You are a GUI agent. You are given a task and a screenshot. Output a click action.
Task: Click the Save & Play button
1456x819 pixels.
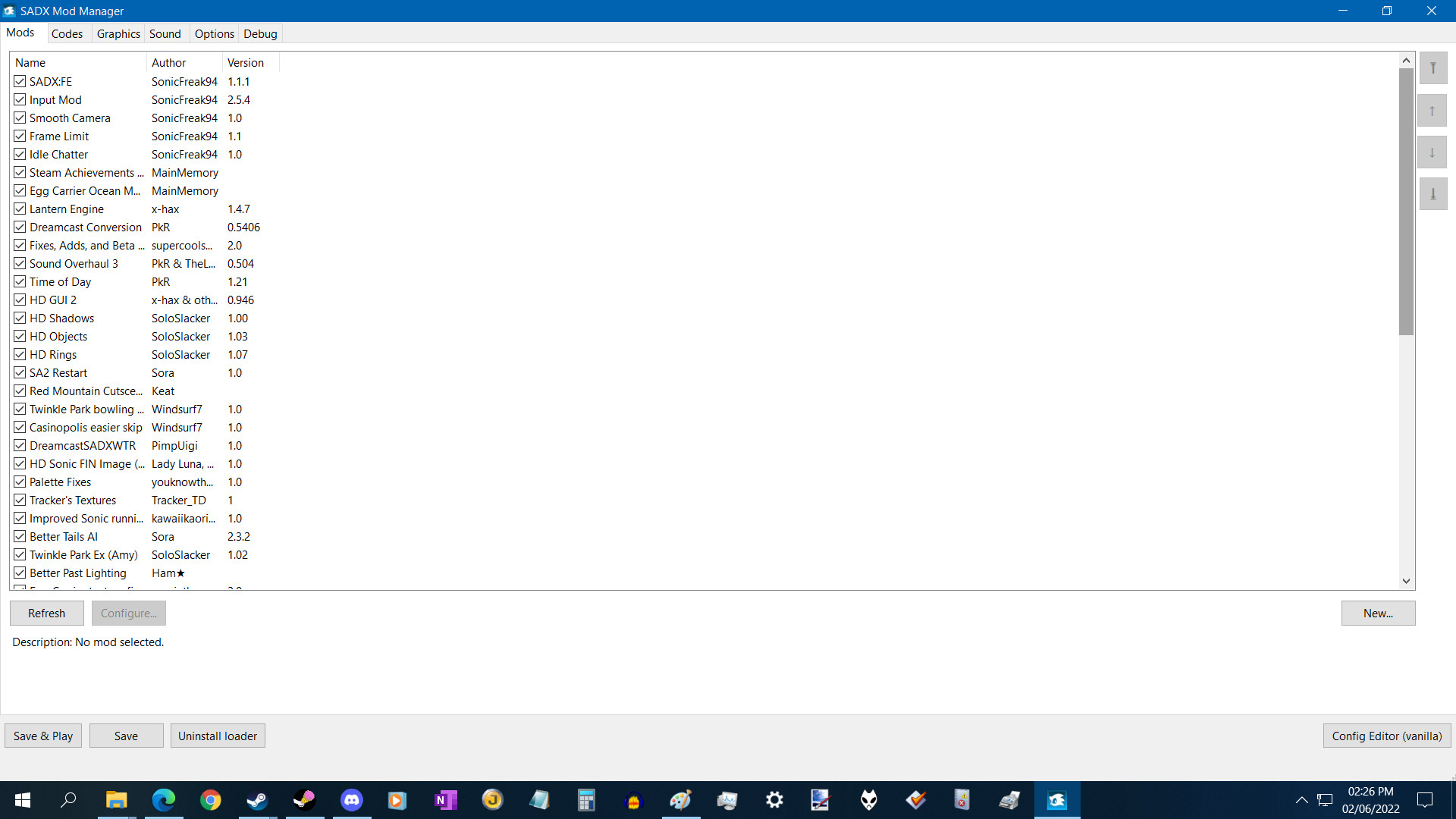pos(43,736)
